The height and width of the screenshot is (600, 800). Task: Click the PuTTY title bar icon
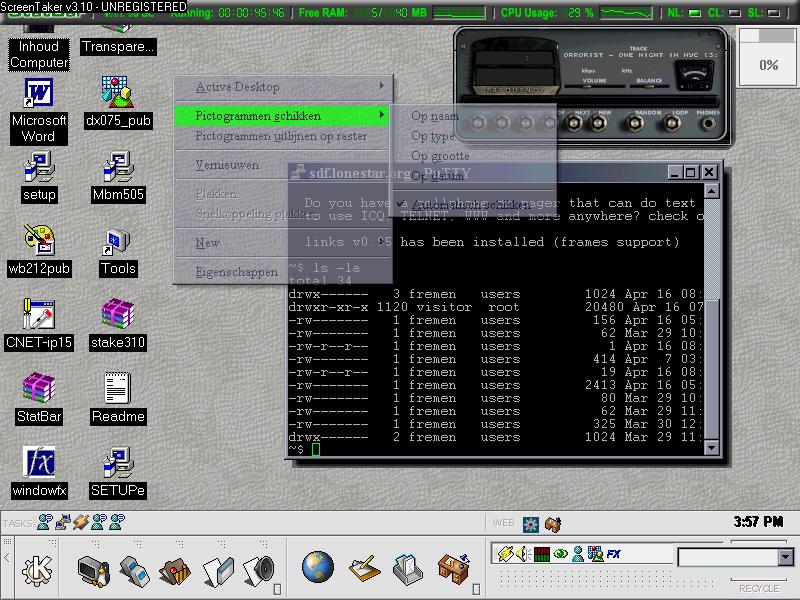tap(298, 172)
